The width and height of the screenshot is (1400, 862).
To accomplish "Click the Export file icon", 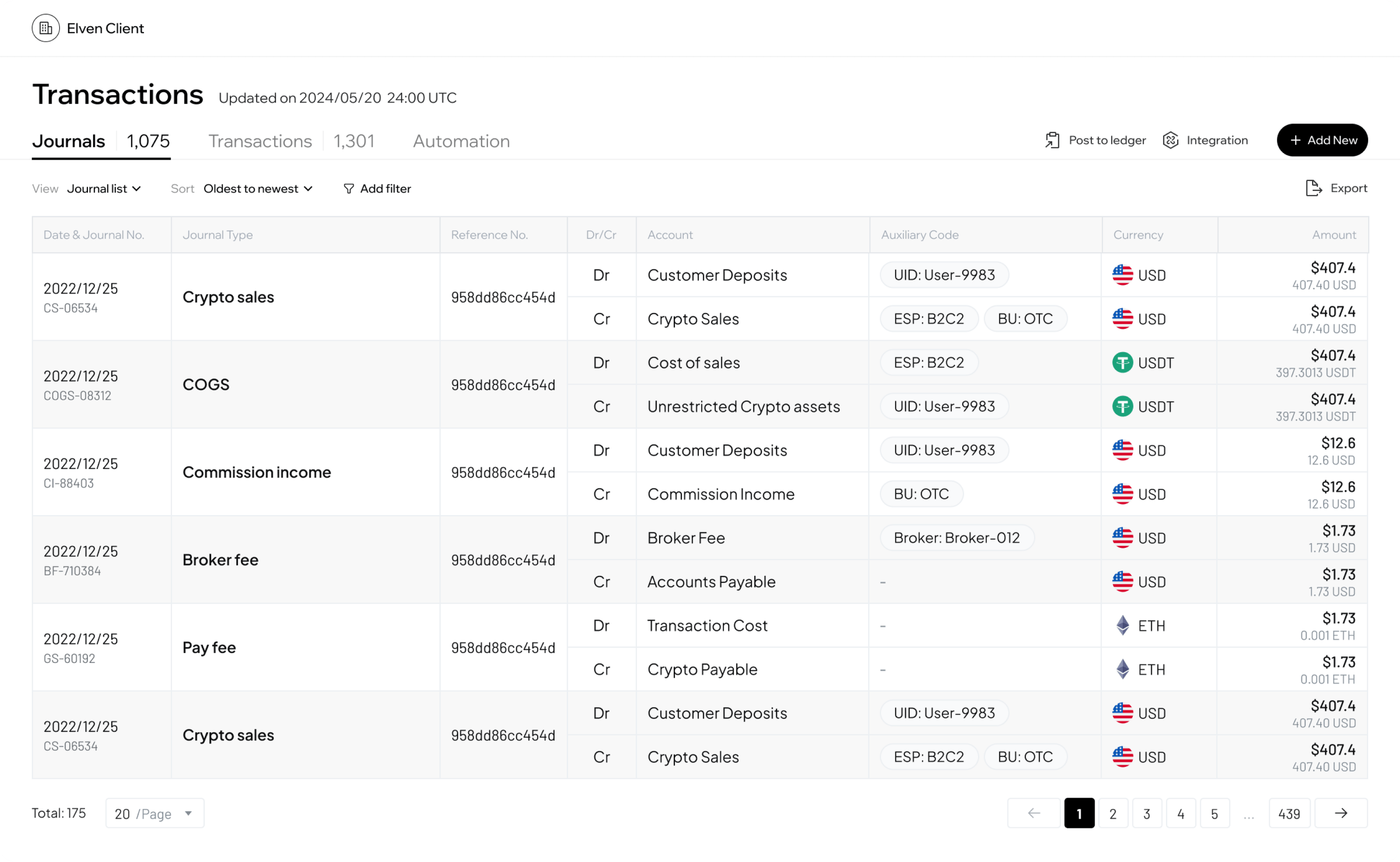I will point(1313,188).
